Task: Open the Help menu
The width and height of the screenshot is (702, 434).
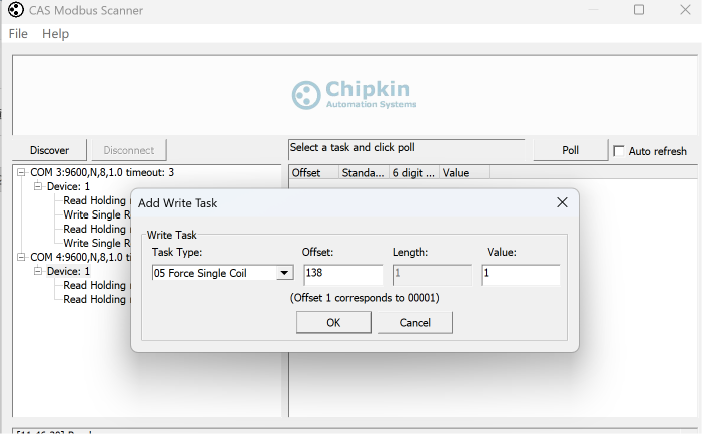Action: [56, 34]
